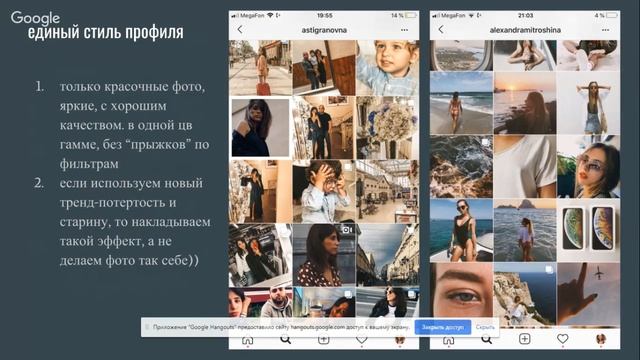Tap the profile avatar in right phone nav
The height and width of the screenshot is (360, 640).
[601, 339]
